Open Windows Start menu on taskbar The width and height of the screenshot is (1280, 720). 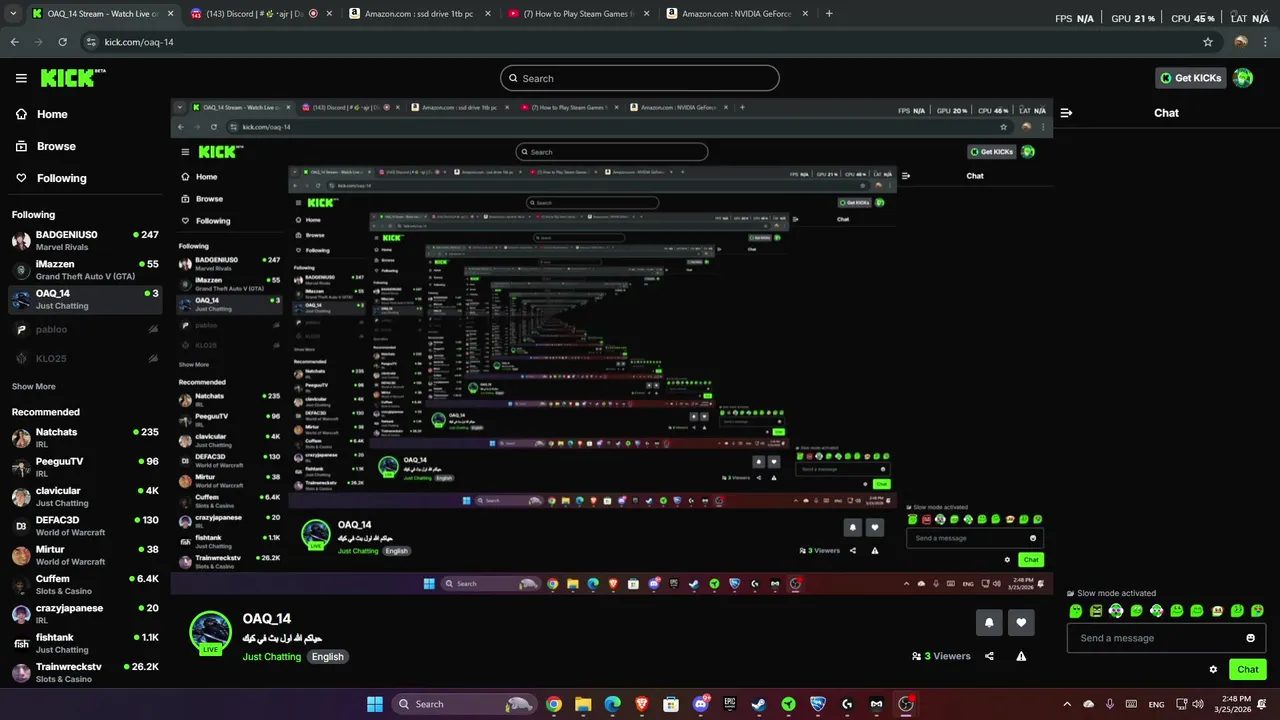(374, 704)
